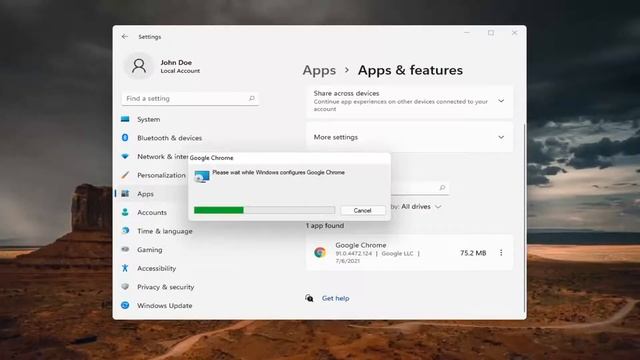
Task: Click the Bluetooth icon in the sidebar
Action: 125,138
